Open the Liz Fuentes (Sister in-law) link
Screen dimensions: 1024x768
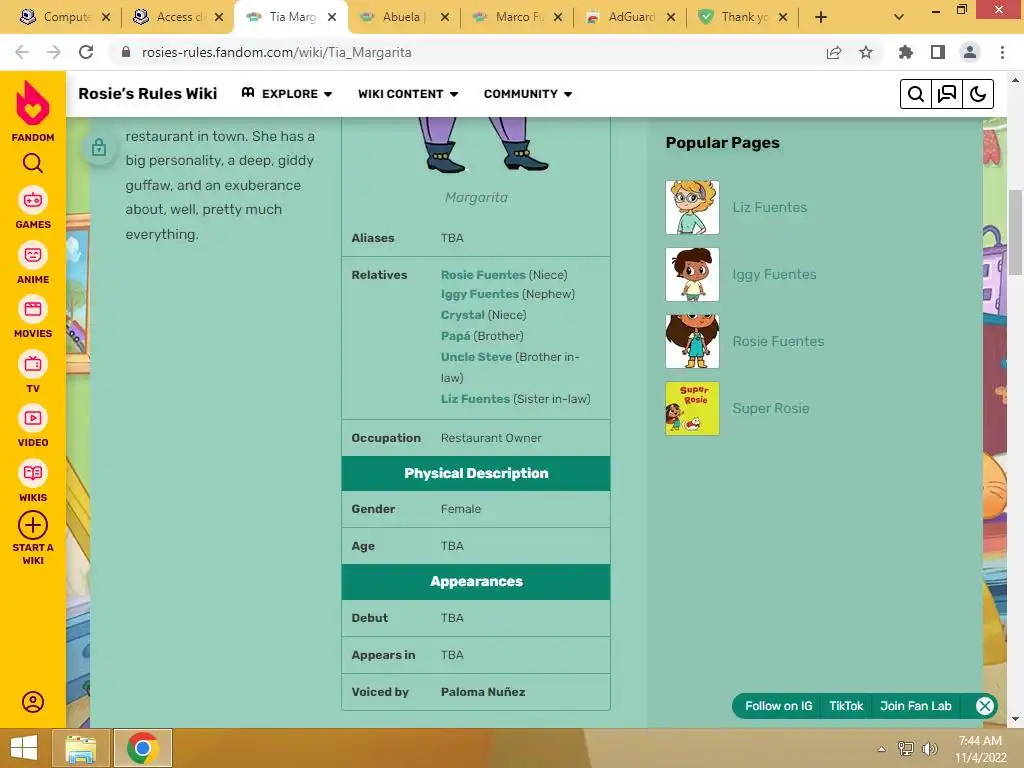click(x=475, y=398)
